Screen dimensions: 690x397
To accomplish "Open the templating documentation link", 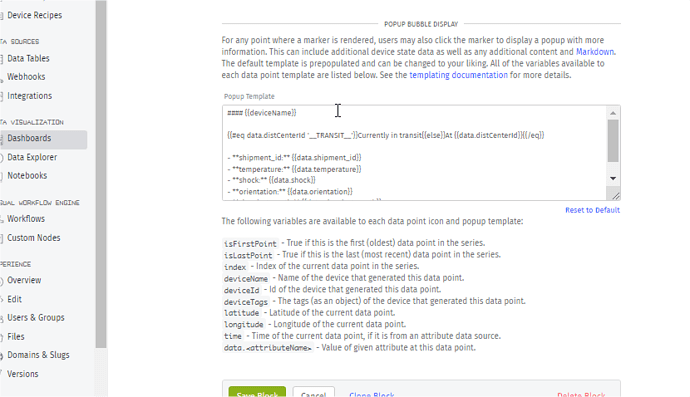I will coord(458,75).
